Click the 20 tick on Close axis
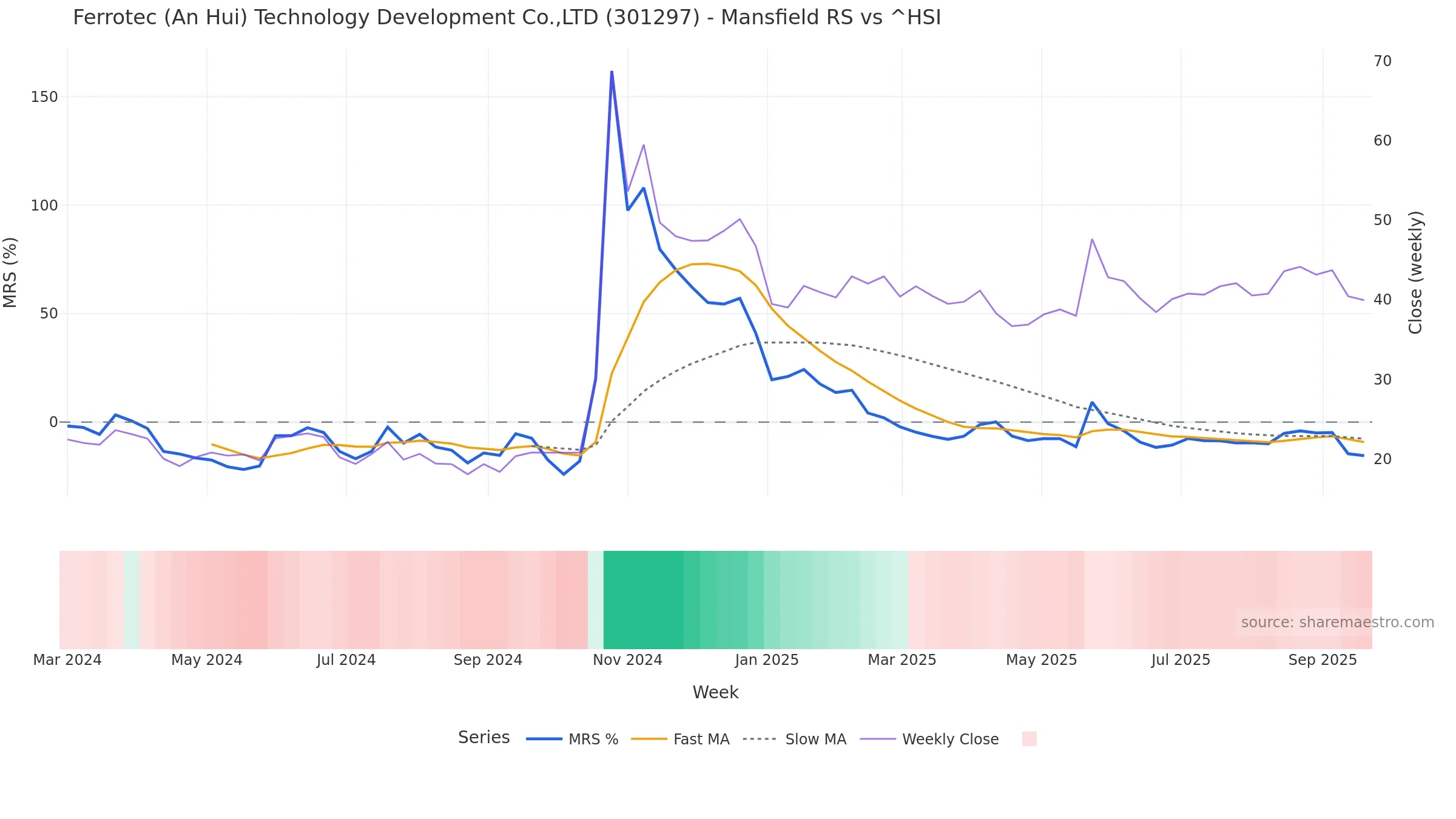 (1383, 459)
